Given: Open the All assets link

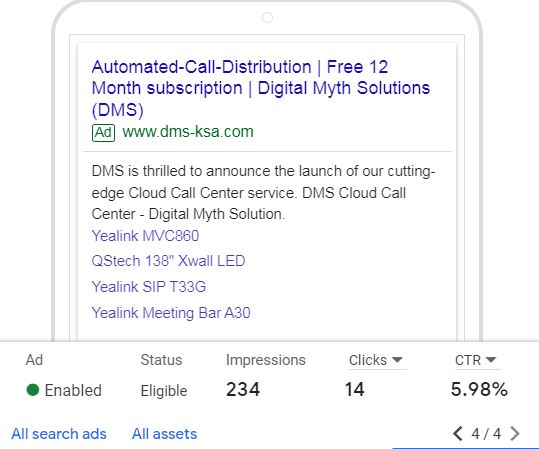Looking at the screenshot, I should [164, 434].
